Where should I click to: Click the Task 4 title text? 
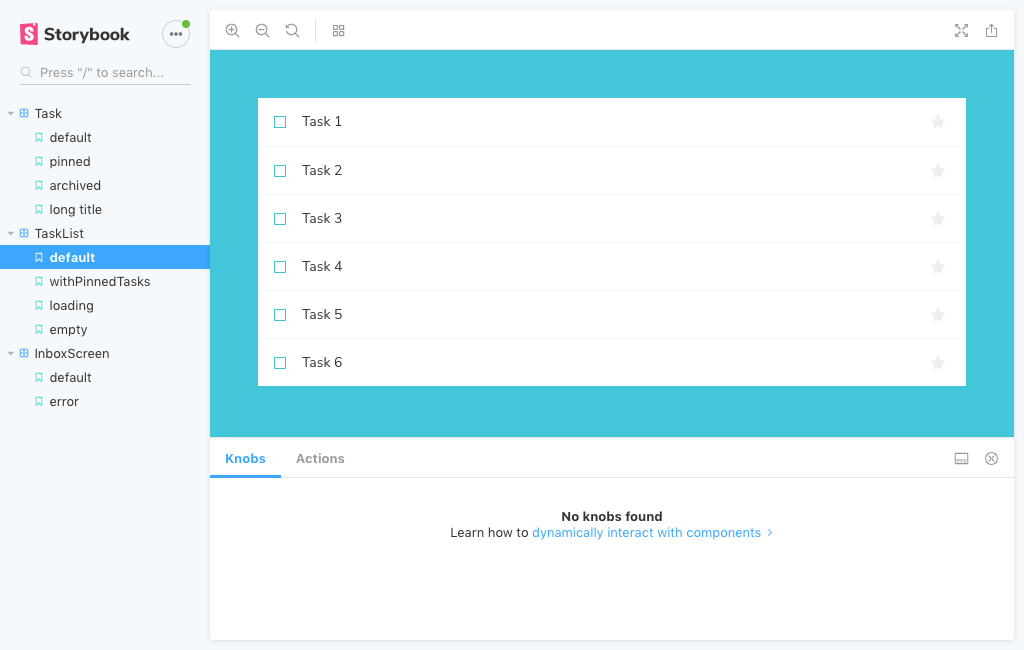tap(322, 267)
